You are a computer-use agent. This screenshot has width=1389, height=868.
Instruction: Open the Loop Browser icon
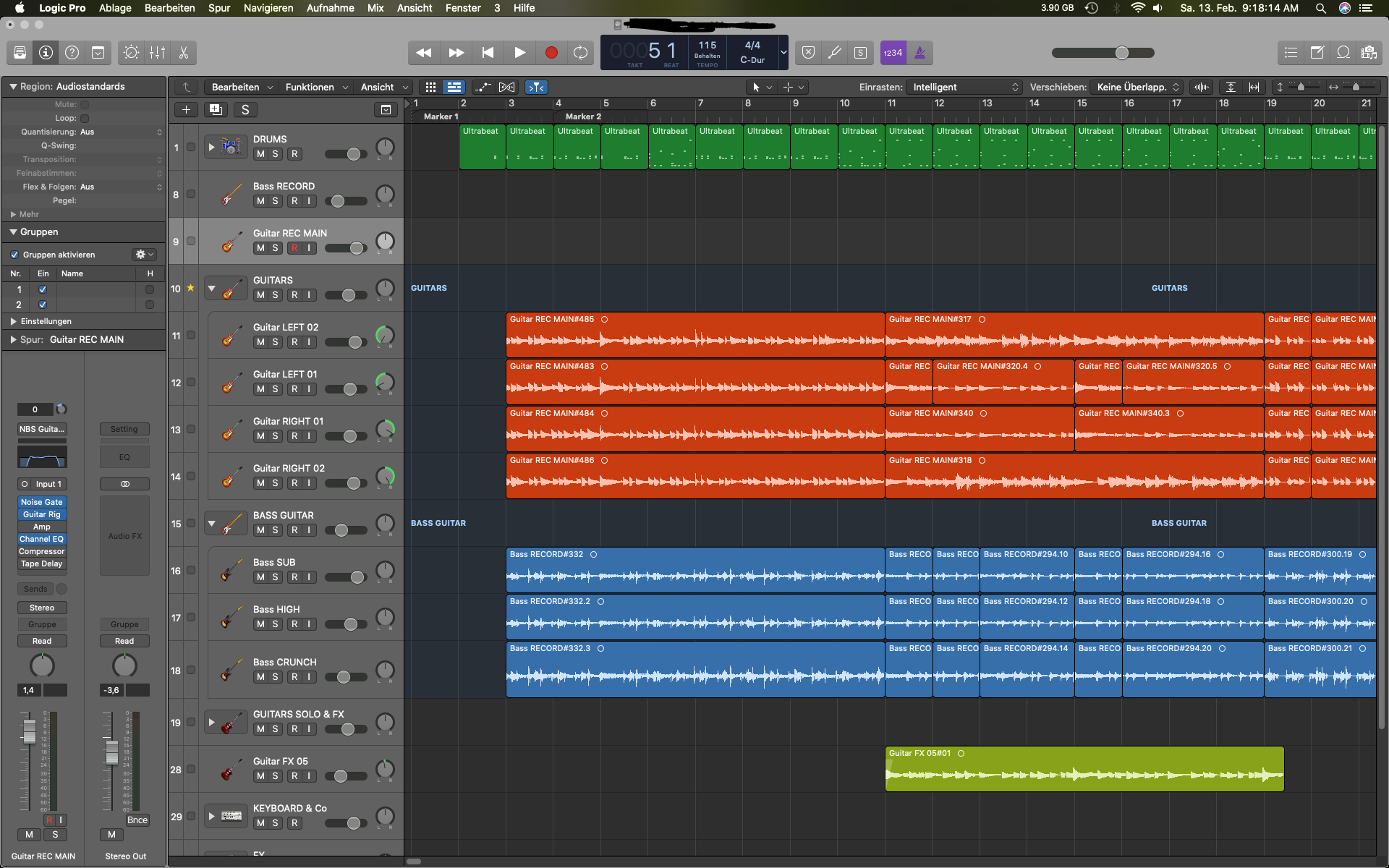click(1343, 53)
